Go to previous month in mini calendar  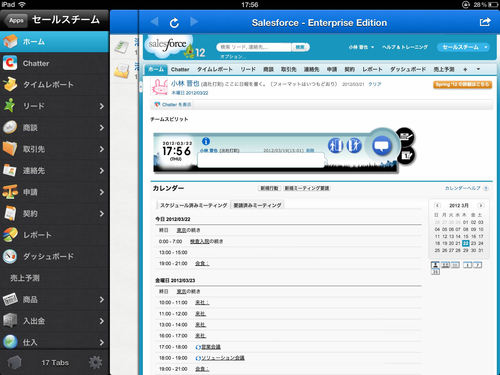[x=438, y=205]
